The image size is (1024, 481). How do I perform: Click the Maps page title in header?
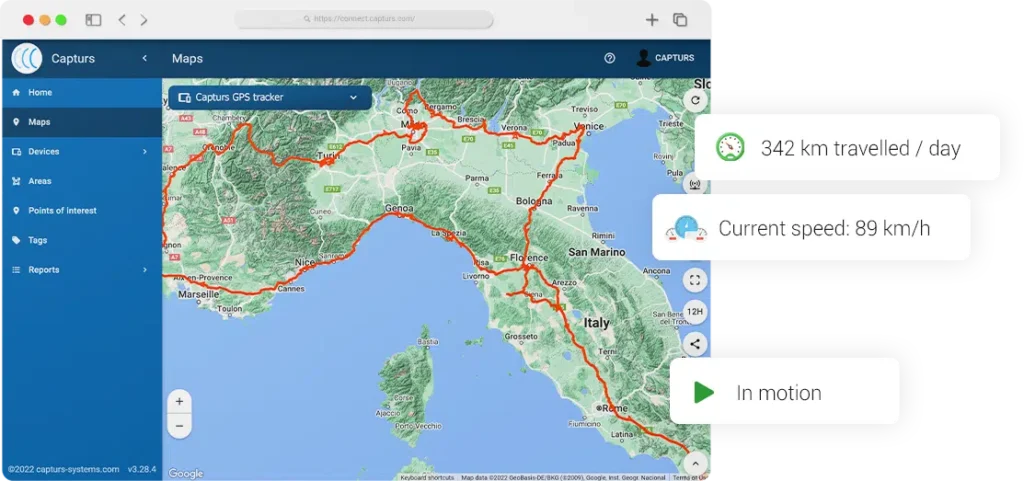coord(187,58)
